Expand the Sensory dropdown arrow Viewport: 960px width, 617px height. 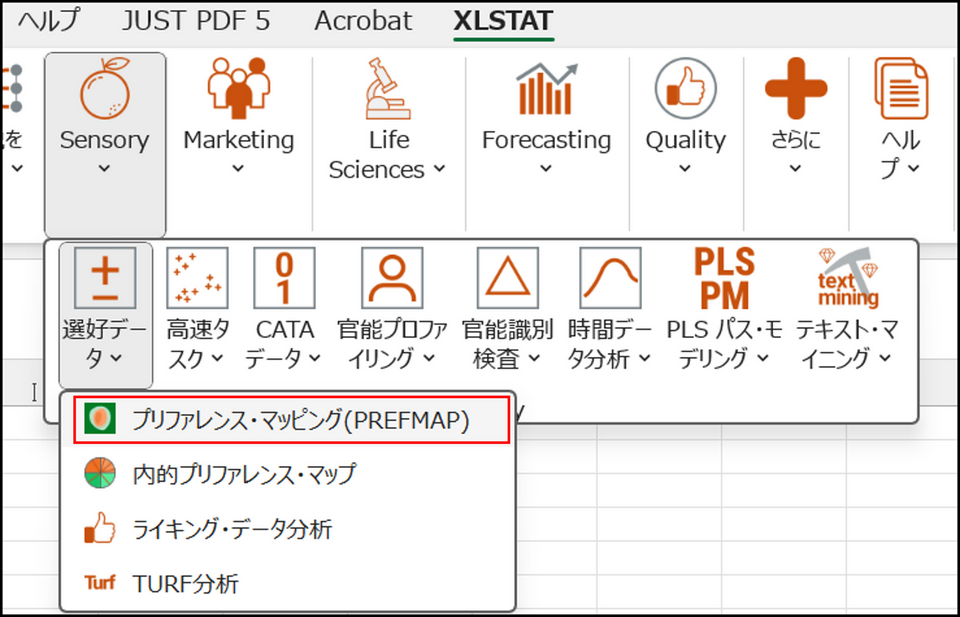tap(105, 168)
